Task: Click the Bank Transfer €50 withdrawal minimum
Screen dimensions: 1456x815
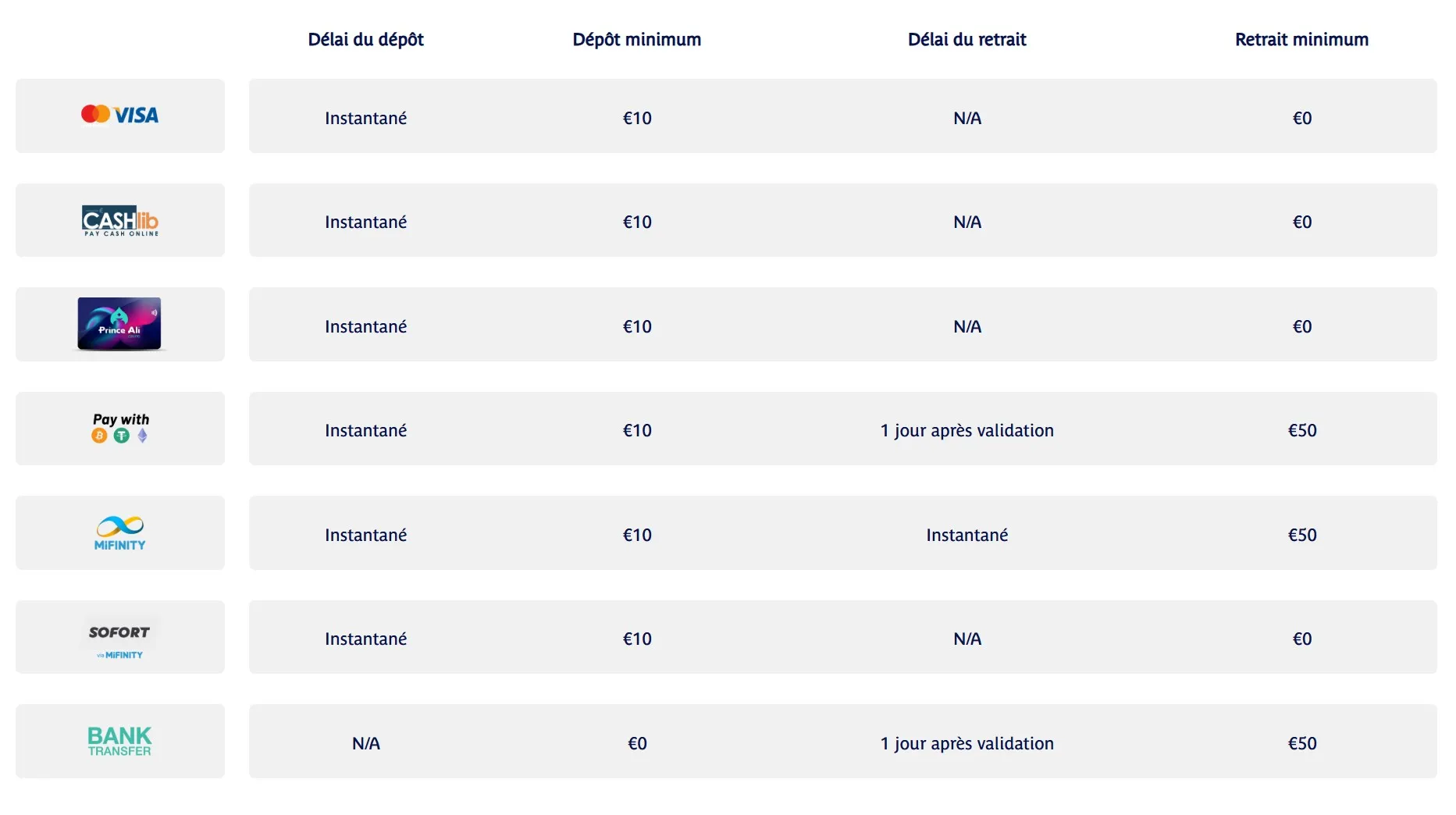Action: [1301, 743]
